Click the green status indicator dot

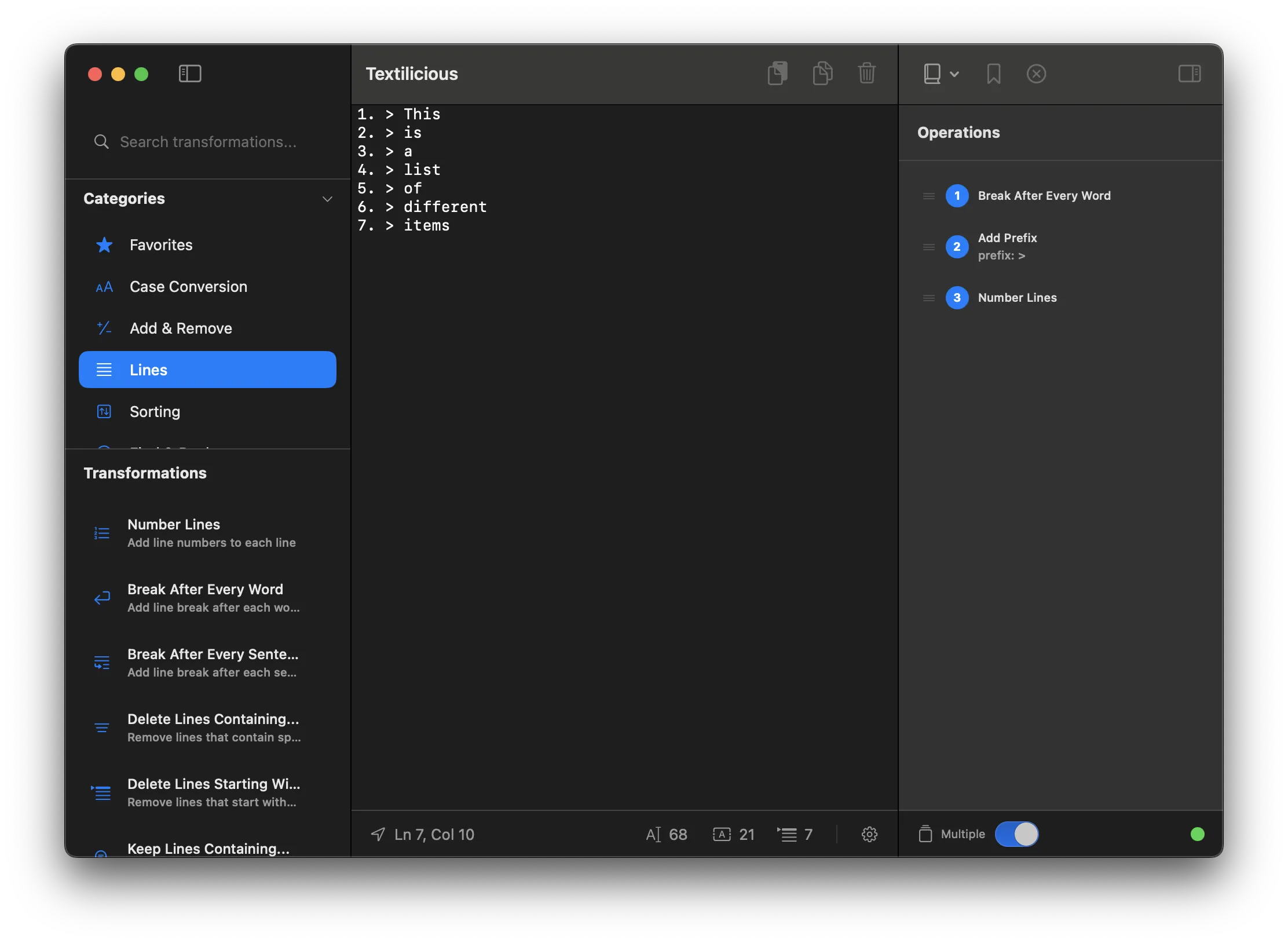(x=1197, y=834)
